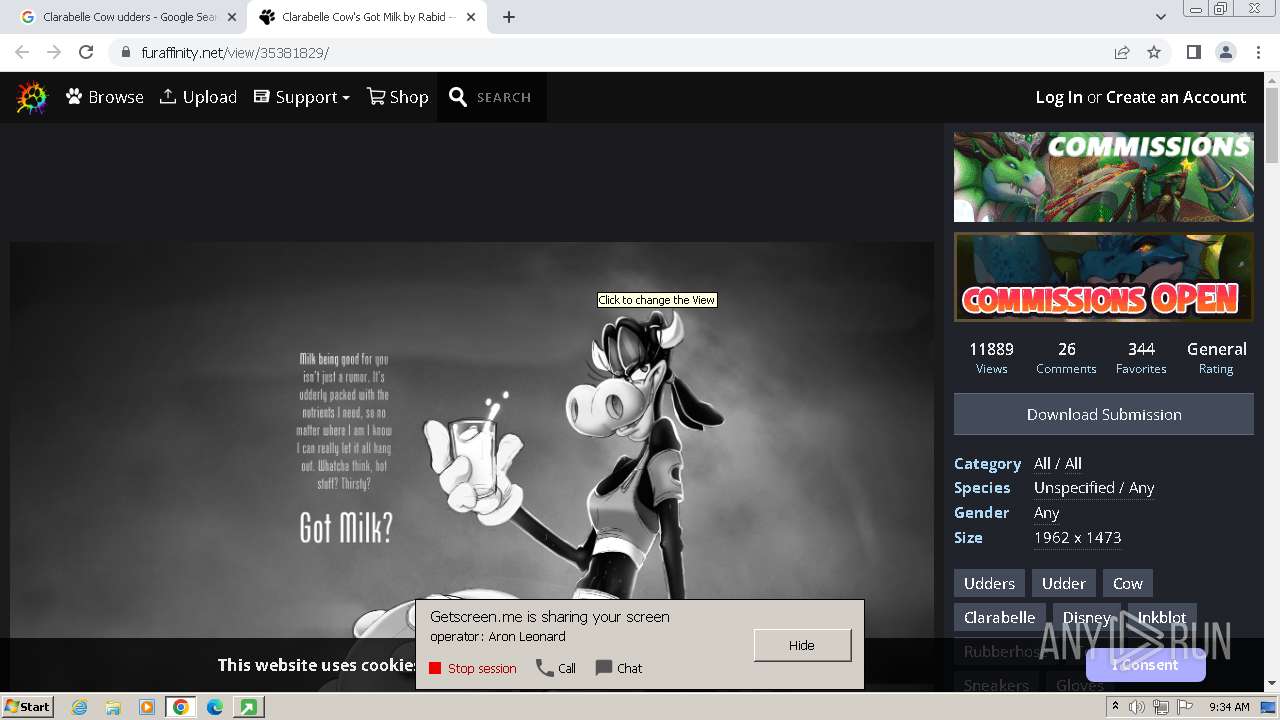
Task: Click the Inkblot tag
Action: click(x=1162, y=617)
